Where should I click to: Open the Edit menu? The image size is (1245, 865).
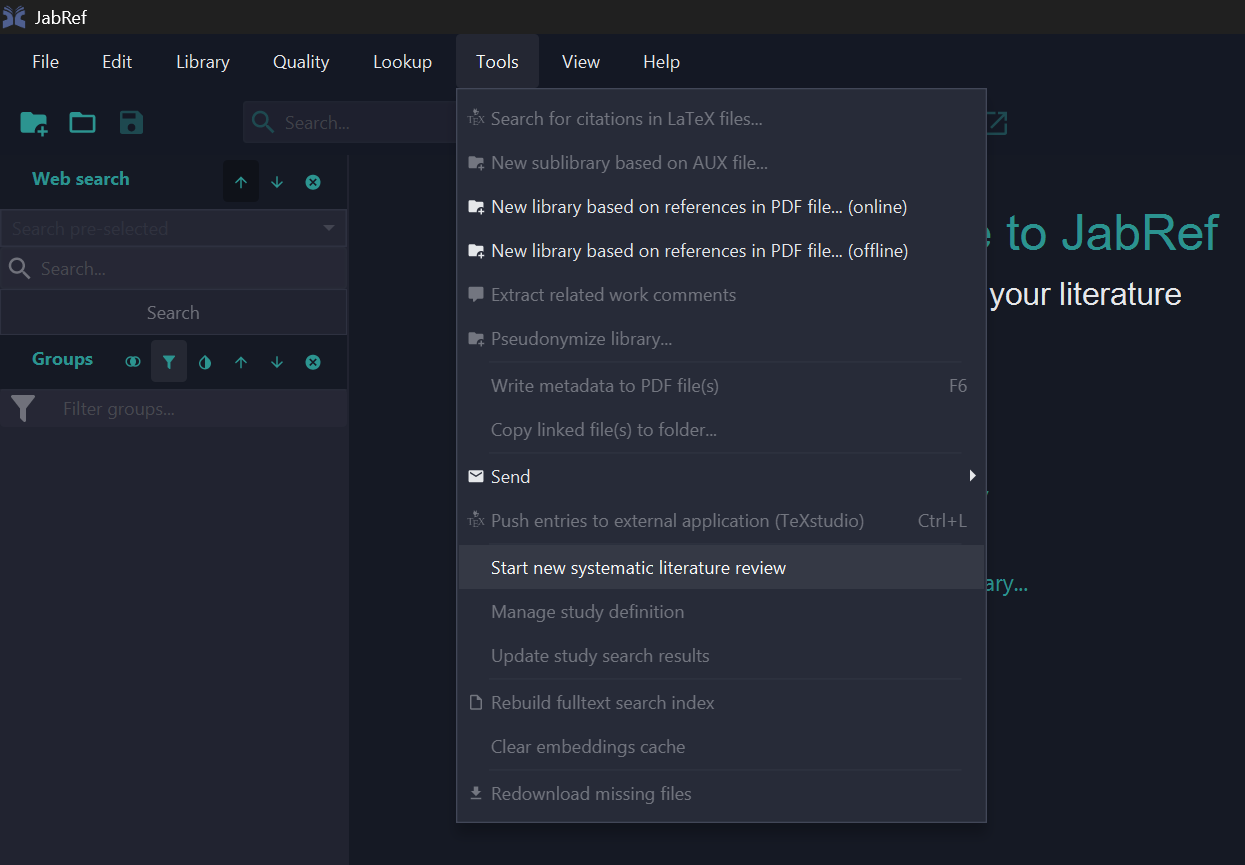click(x=117, y=62)
